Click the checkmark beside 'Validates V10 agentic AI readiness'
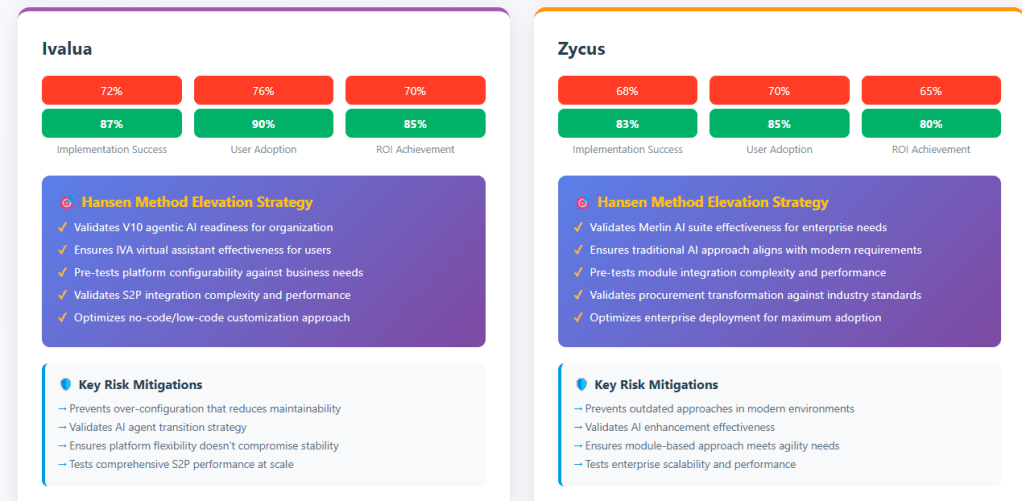 tap(62, 228)
